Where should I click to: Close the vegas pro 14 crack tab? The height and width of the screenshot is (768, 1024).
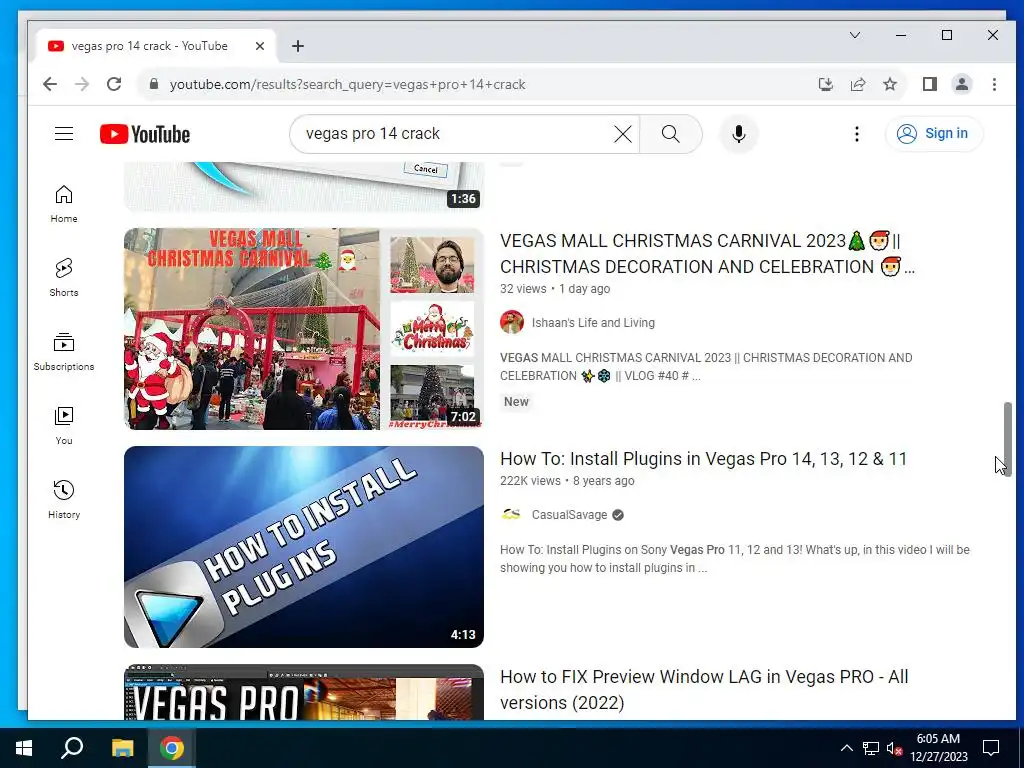259,46
